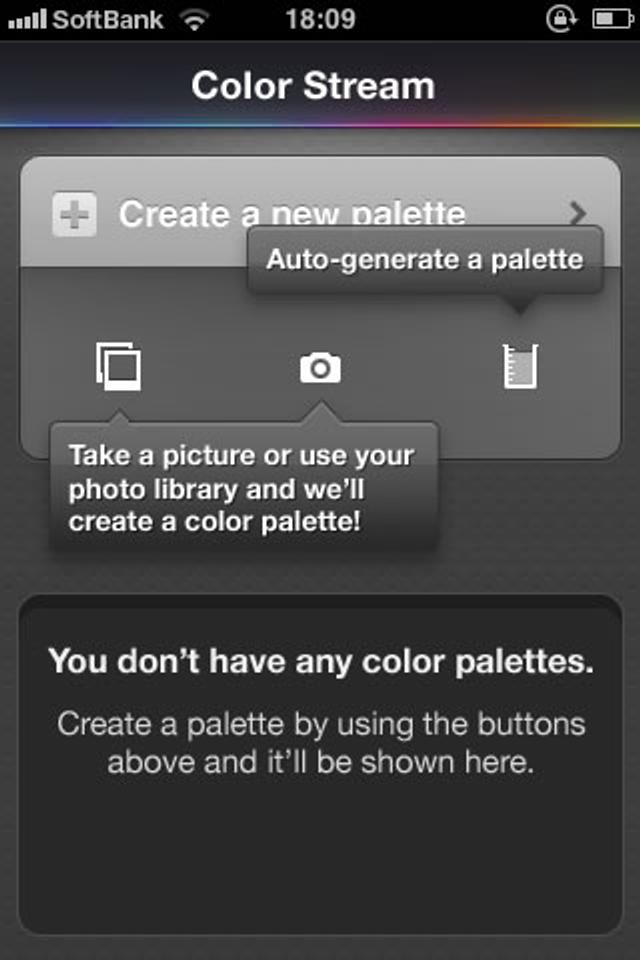Tap the Auto-generate a palette tooltip bubble
The height and width of the screenshot is (960, 640).
tap(424, 259)
